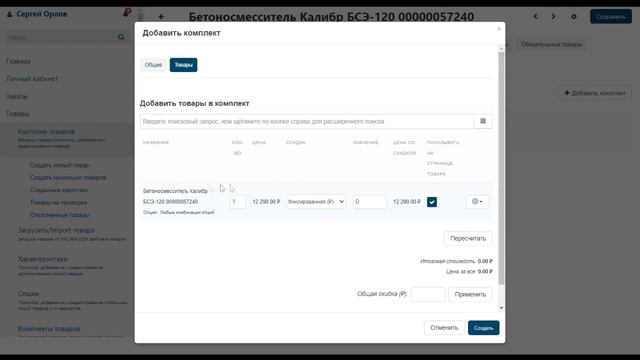Click the Пересчитать button
The width and height of the screenshot is (640, 360).
tap(468, 238)
